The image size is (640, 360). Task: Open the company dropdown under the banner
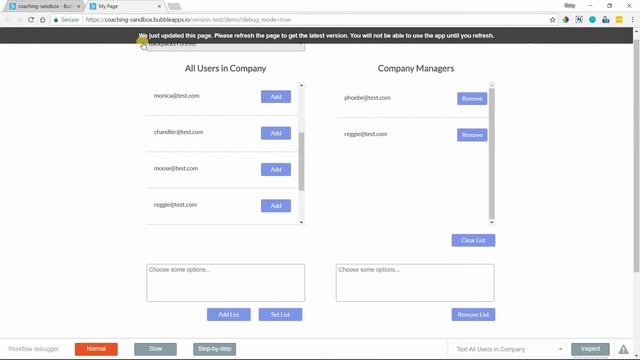[x=226, y=47]
